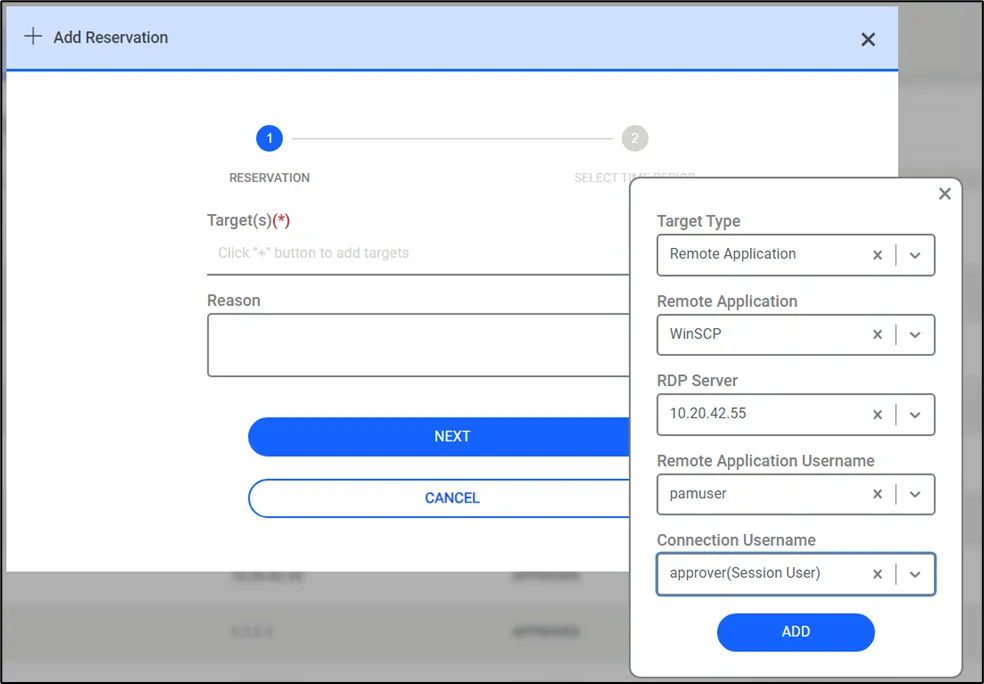Select step 1 Reservation circle
Viewport: 984px width, 684px height.
(269, 138)
